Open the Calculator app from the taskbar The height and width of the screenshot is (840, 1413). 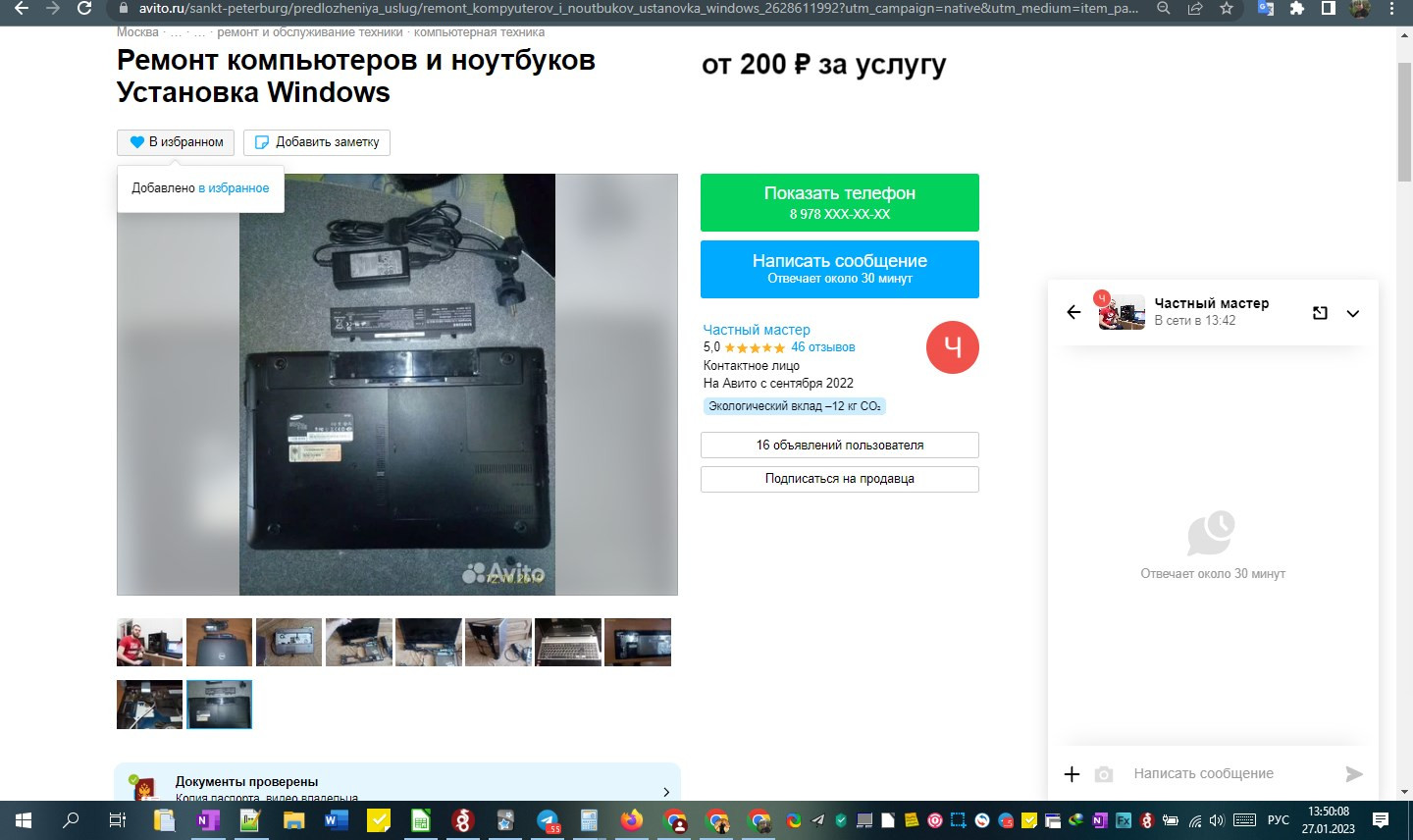[590, 820]
